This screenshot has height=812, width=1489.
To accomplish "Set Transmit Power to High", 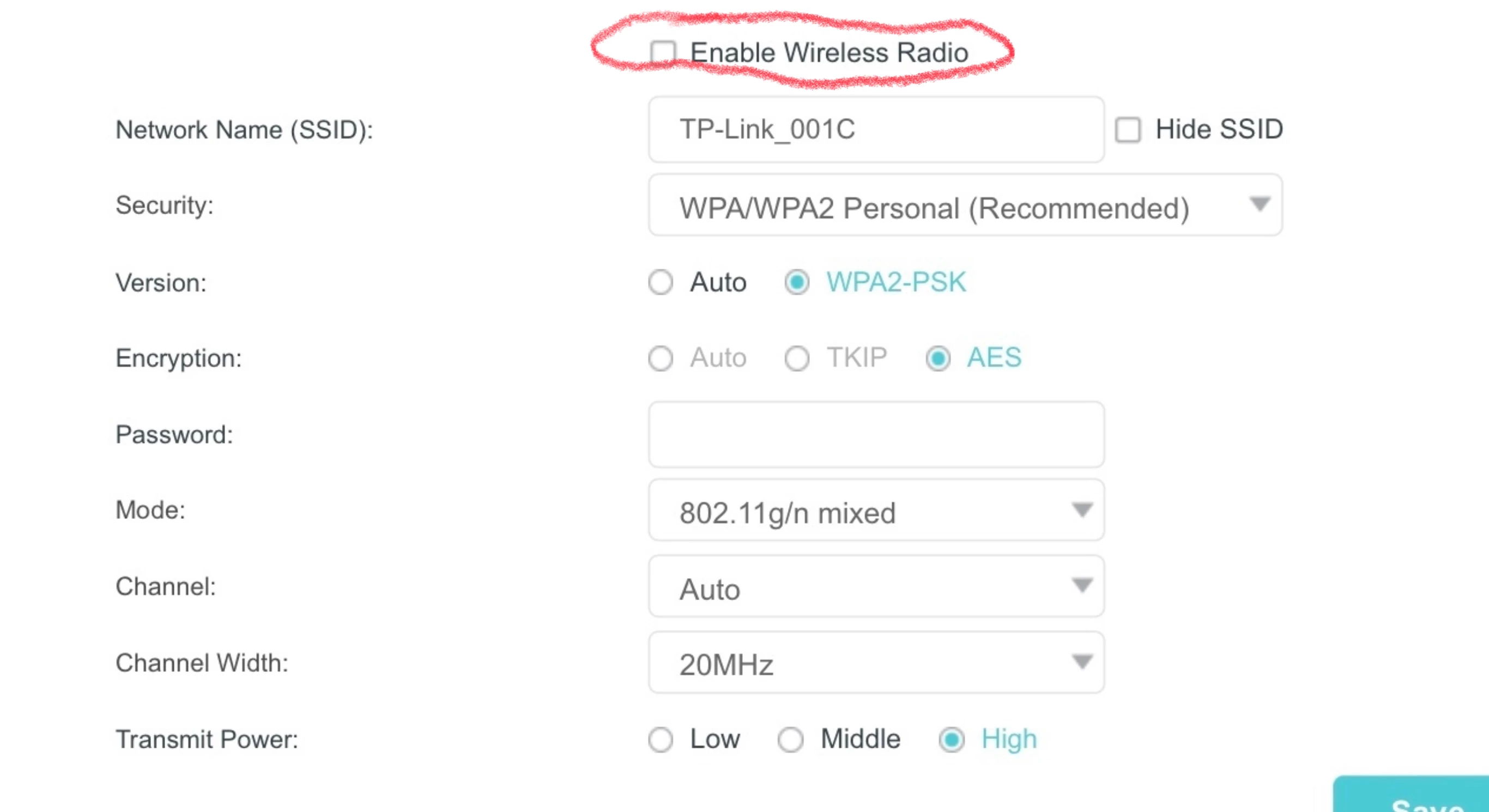I will 952,739.
